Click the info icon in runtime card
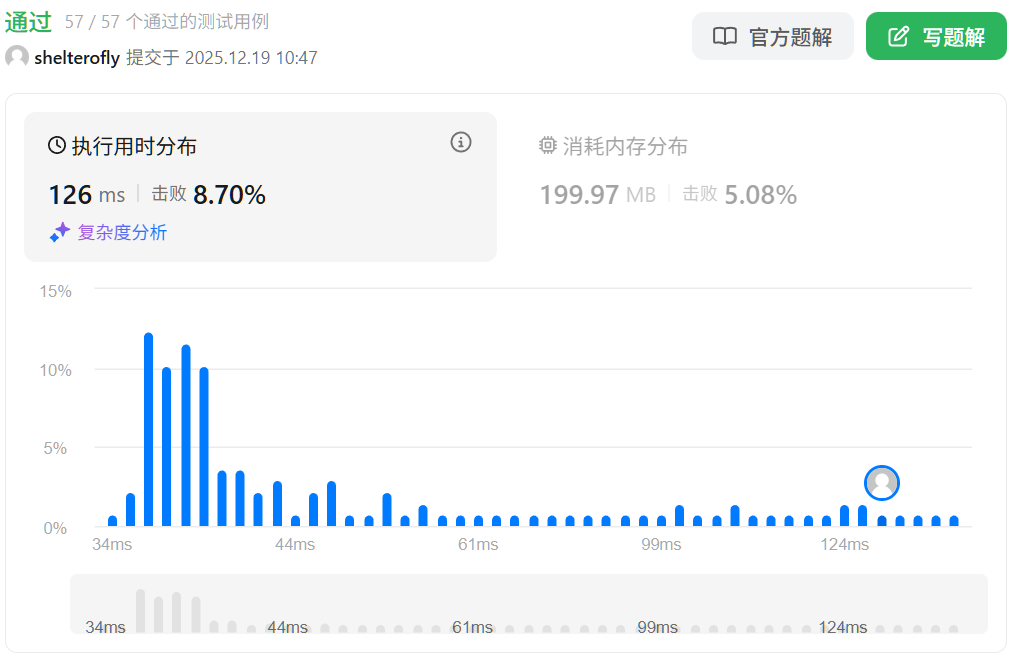This screenshot has height=657, width=1014. point(460,142)
